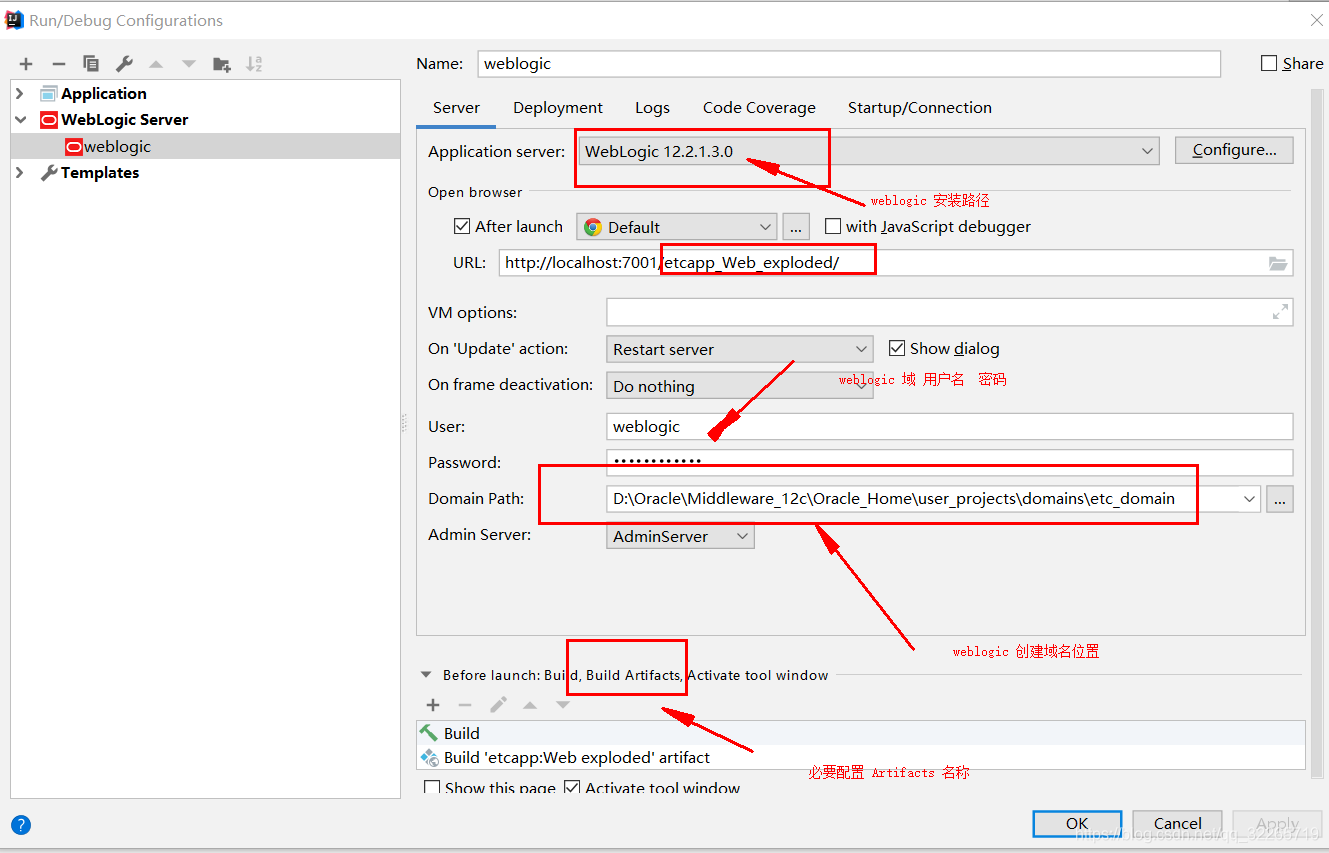Toggle After launch checkbox
Viewport: 1329px width, 853px height.
pos(462,226)
